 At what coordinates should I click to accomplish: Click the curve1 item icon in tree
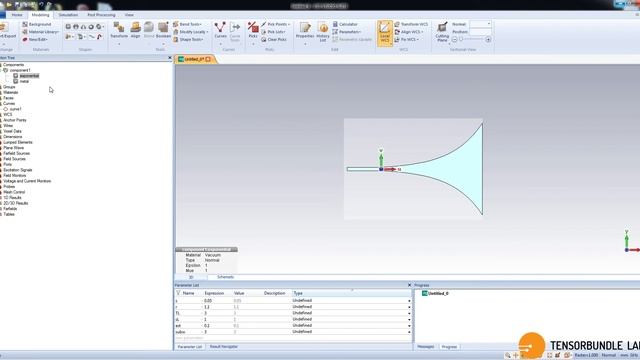pos(6,109)
